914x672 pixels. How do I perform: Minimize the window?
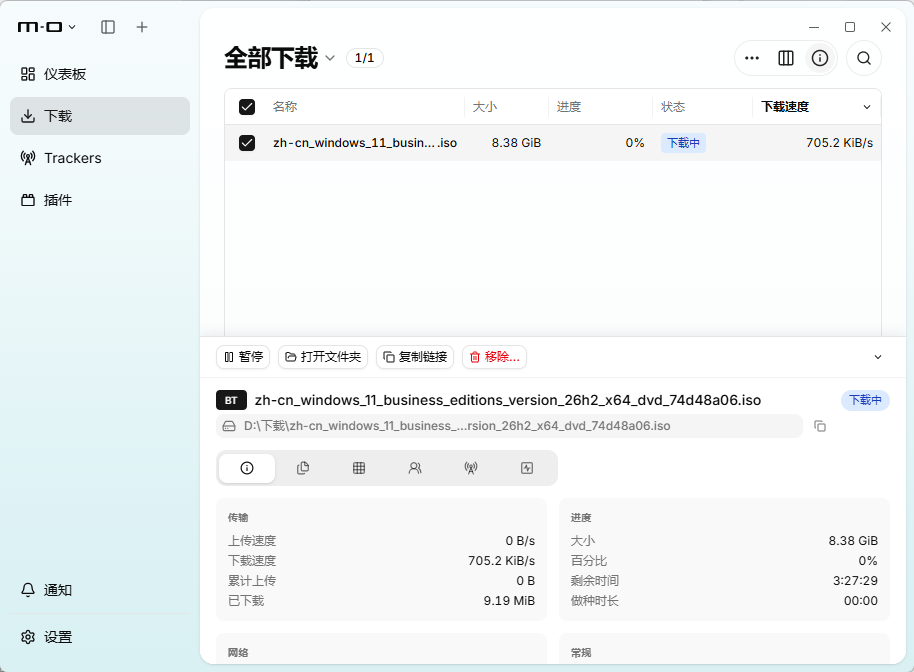pos(814,27)
